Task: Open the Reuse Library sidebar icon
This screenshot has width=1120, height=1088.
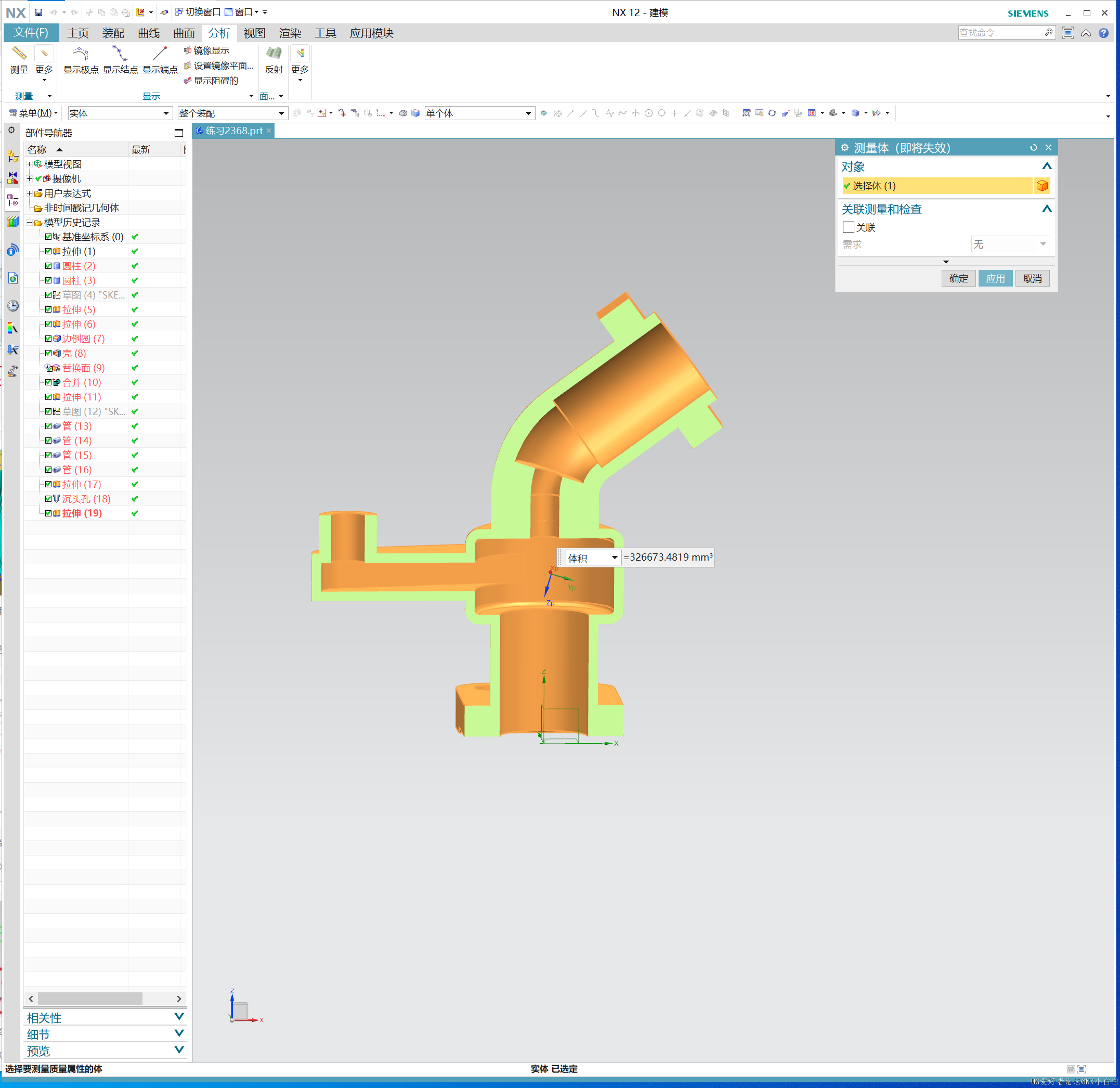Action: pyautogui.click(x=12, y=222)
